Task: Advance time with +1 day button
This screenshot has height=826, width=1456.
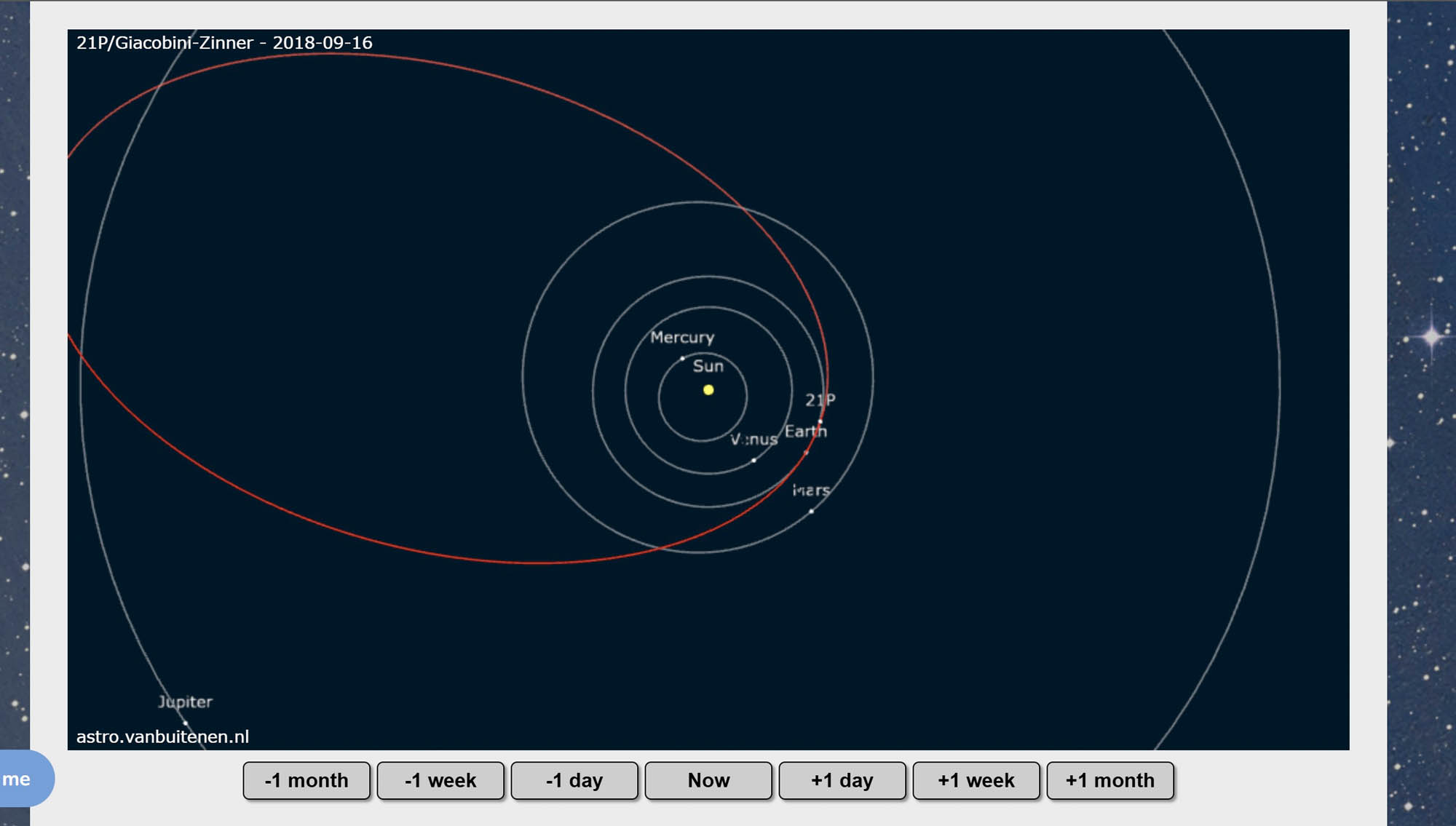Action: click(x=842, y=780)
